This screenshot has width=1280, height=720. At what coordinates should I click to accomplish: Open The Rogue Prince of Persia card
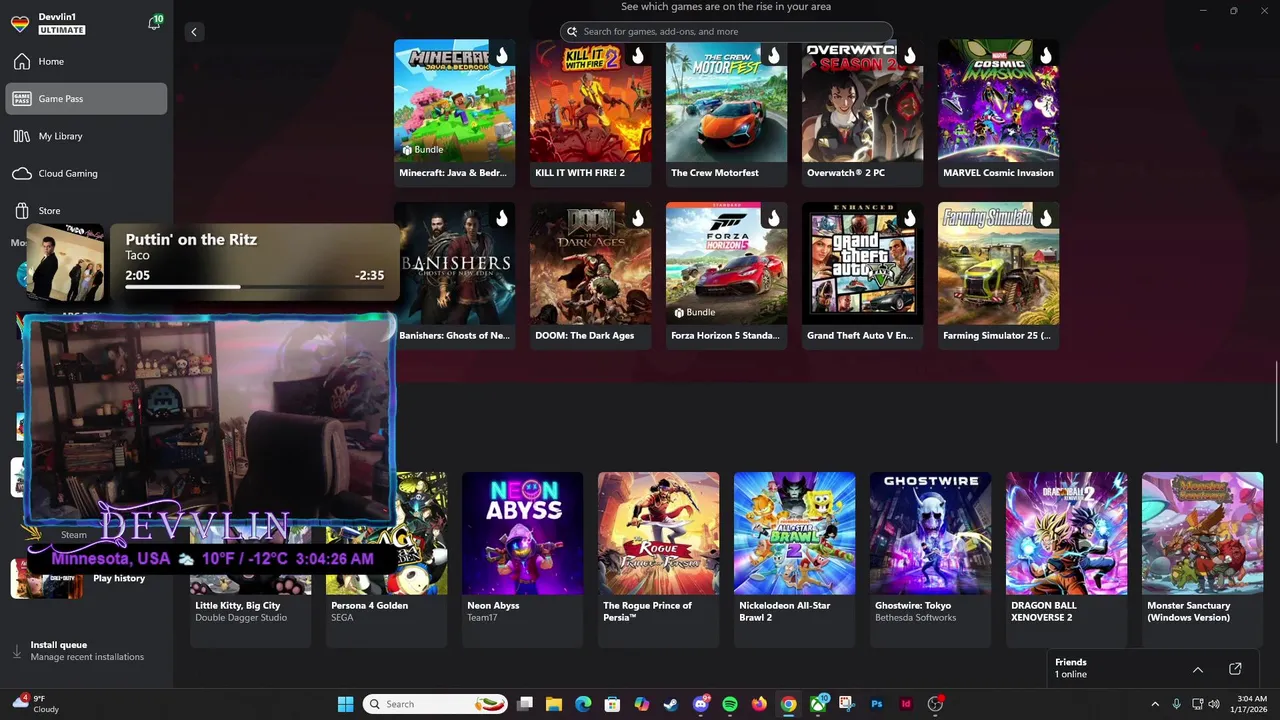pos(659,559)
